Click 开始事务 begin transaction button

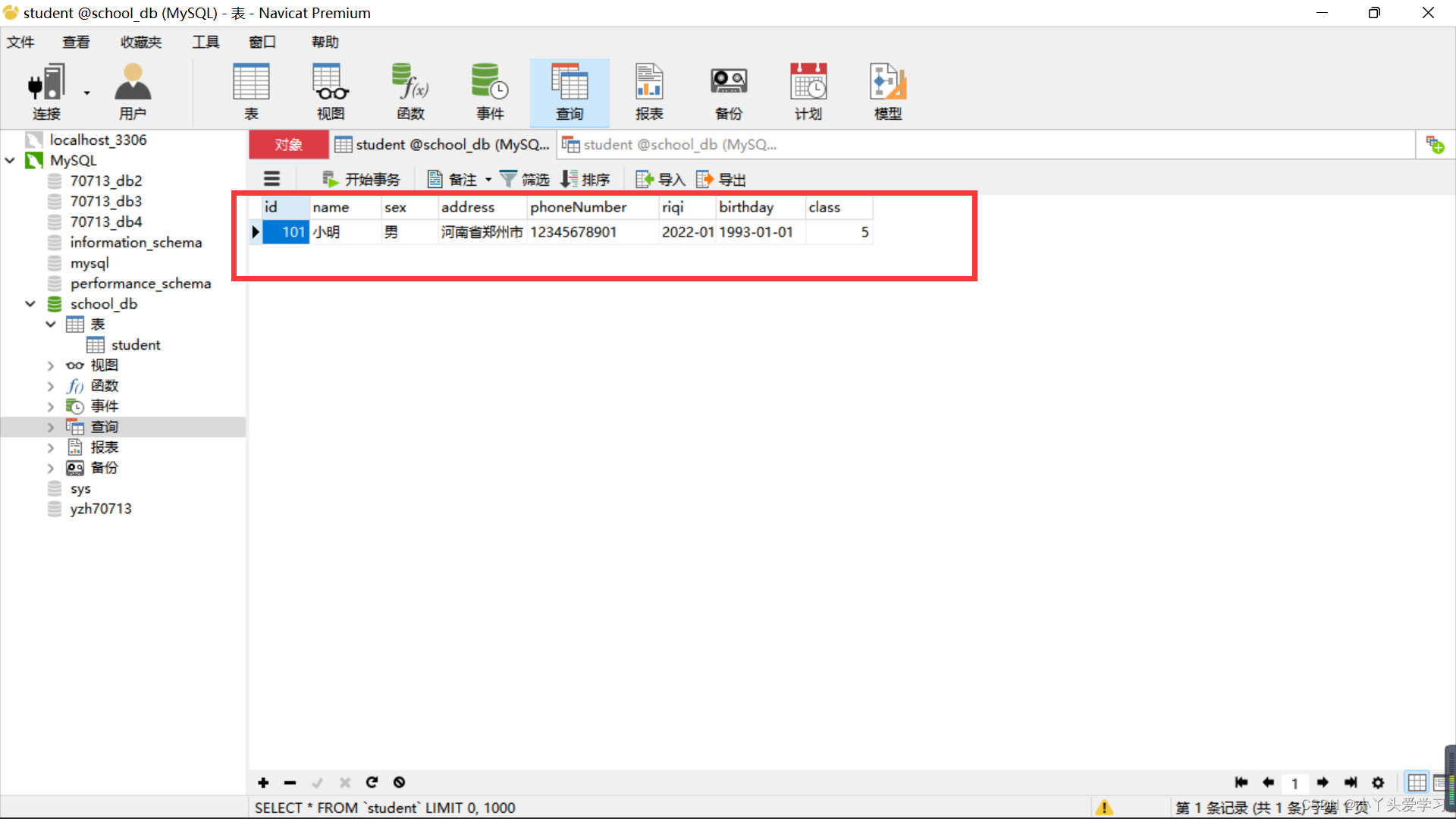(x=362, y=179)
